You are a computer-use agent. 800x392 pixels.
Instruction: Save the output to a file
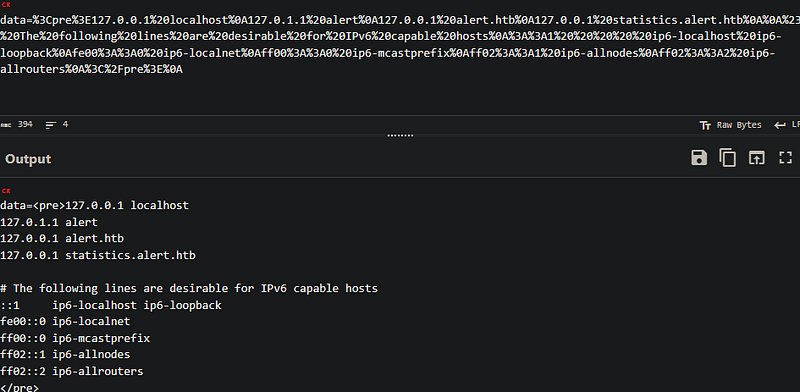699,158
